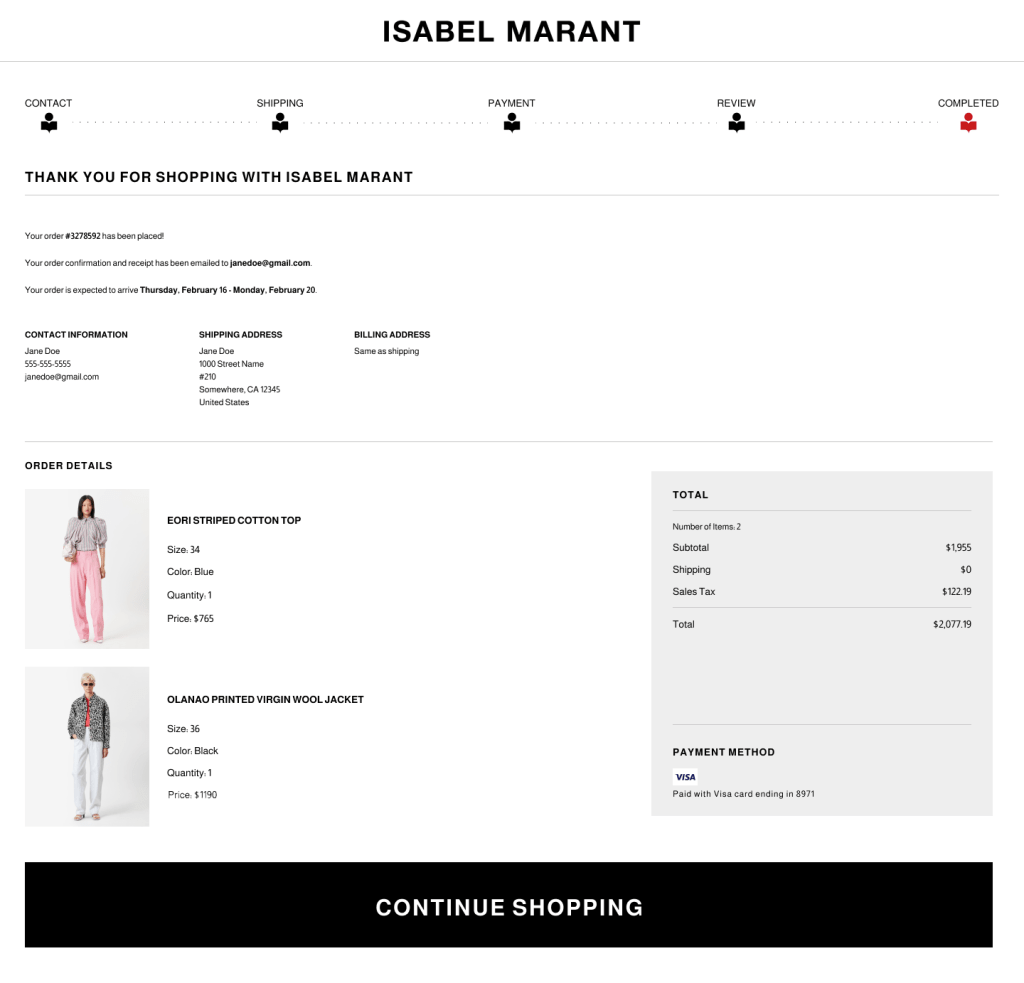This screenshot has height=983, width=1024.
Task: Open the Isabel Marant logo homepage
Action: (x=511, y=32)
